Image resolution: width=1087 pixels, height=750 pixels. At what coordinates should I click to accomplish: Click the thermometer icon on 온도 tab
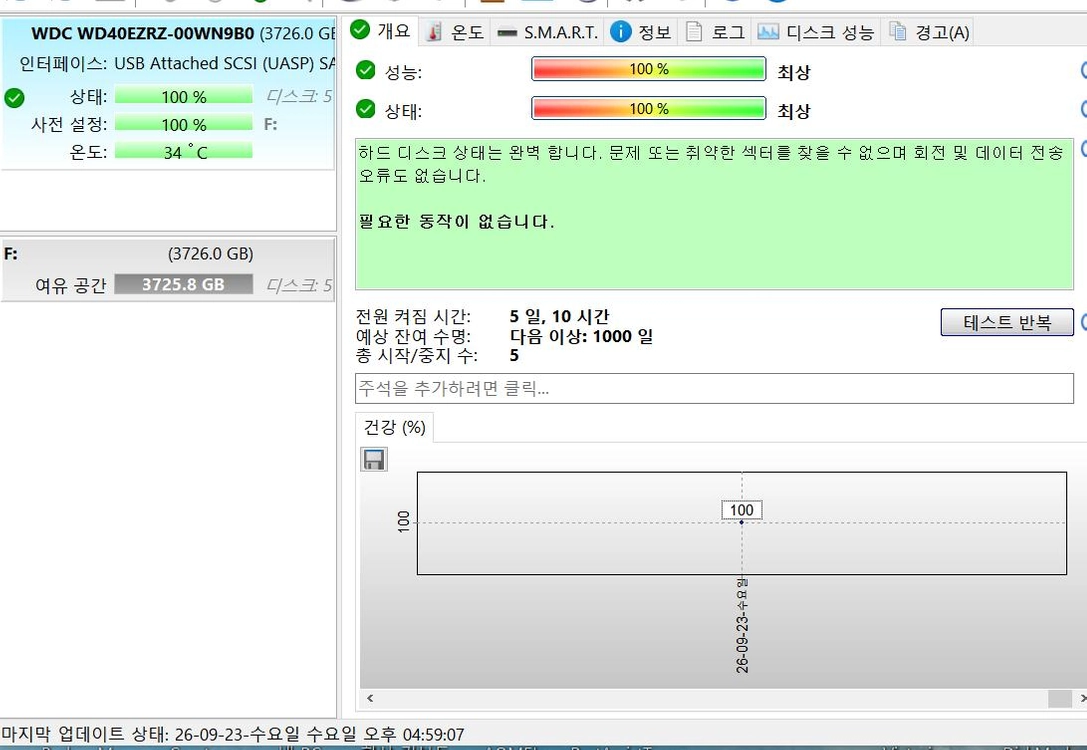[434, 32]
